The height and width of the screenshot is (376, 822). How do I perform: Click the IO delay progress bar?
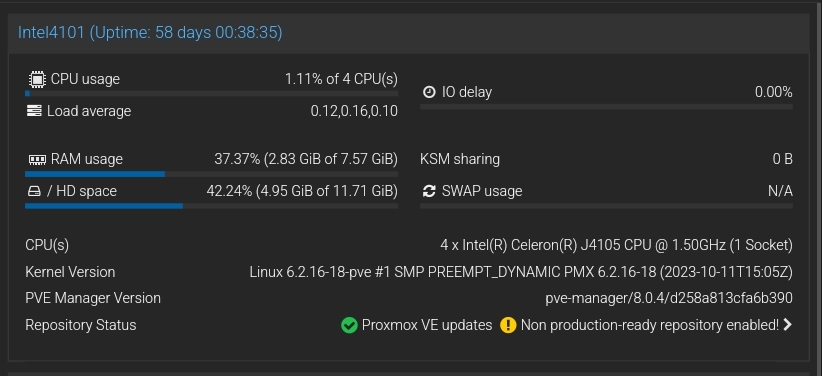tap(607, 107)
